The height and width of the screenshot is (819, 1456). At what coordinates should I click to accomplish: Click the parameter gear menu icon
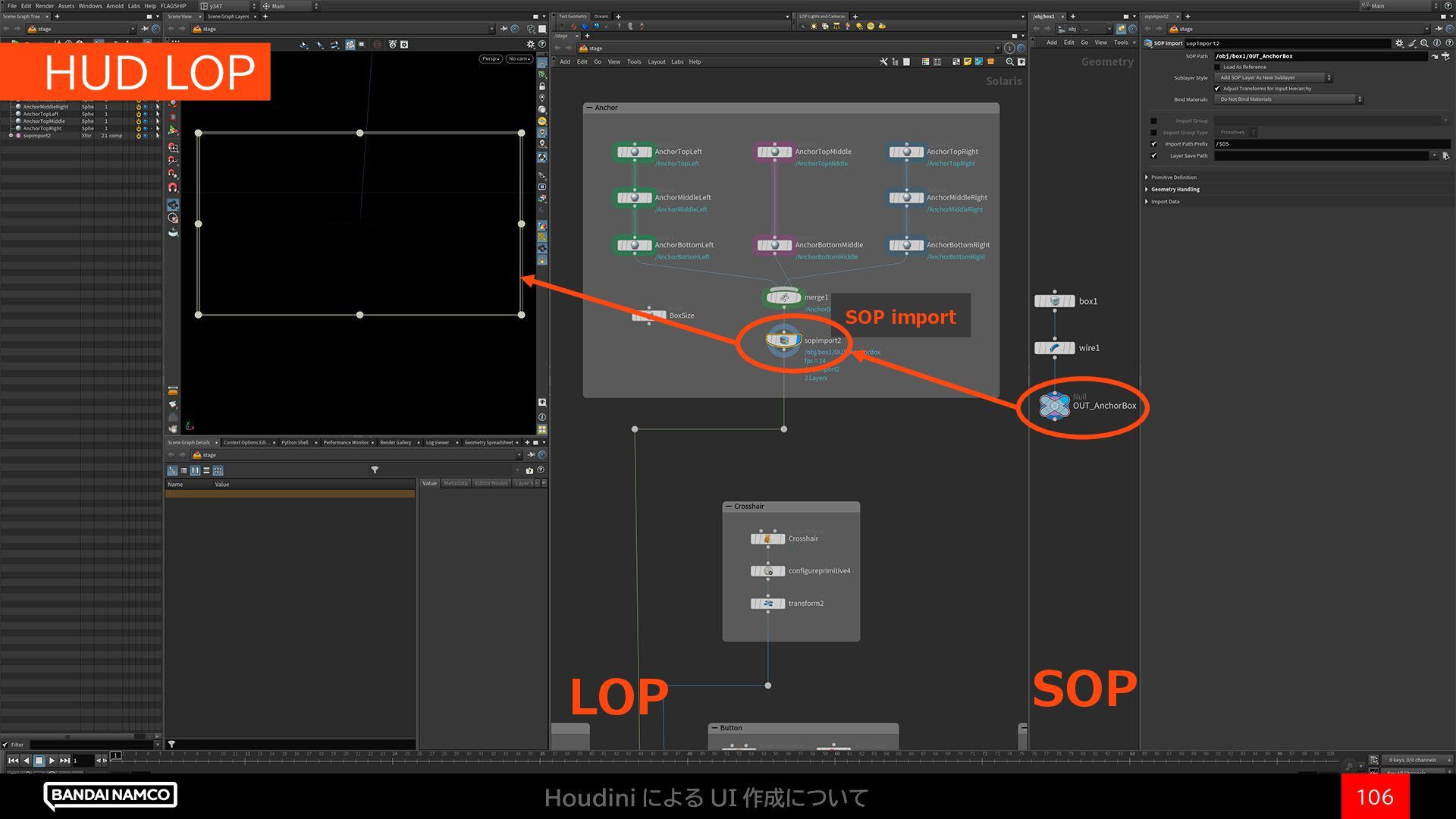pos(1399,43)
